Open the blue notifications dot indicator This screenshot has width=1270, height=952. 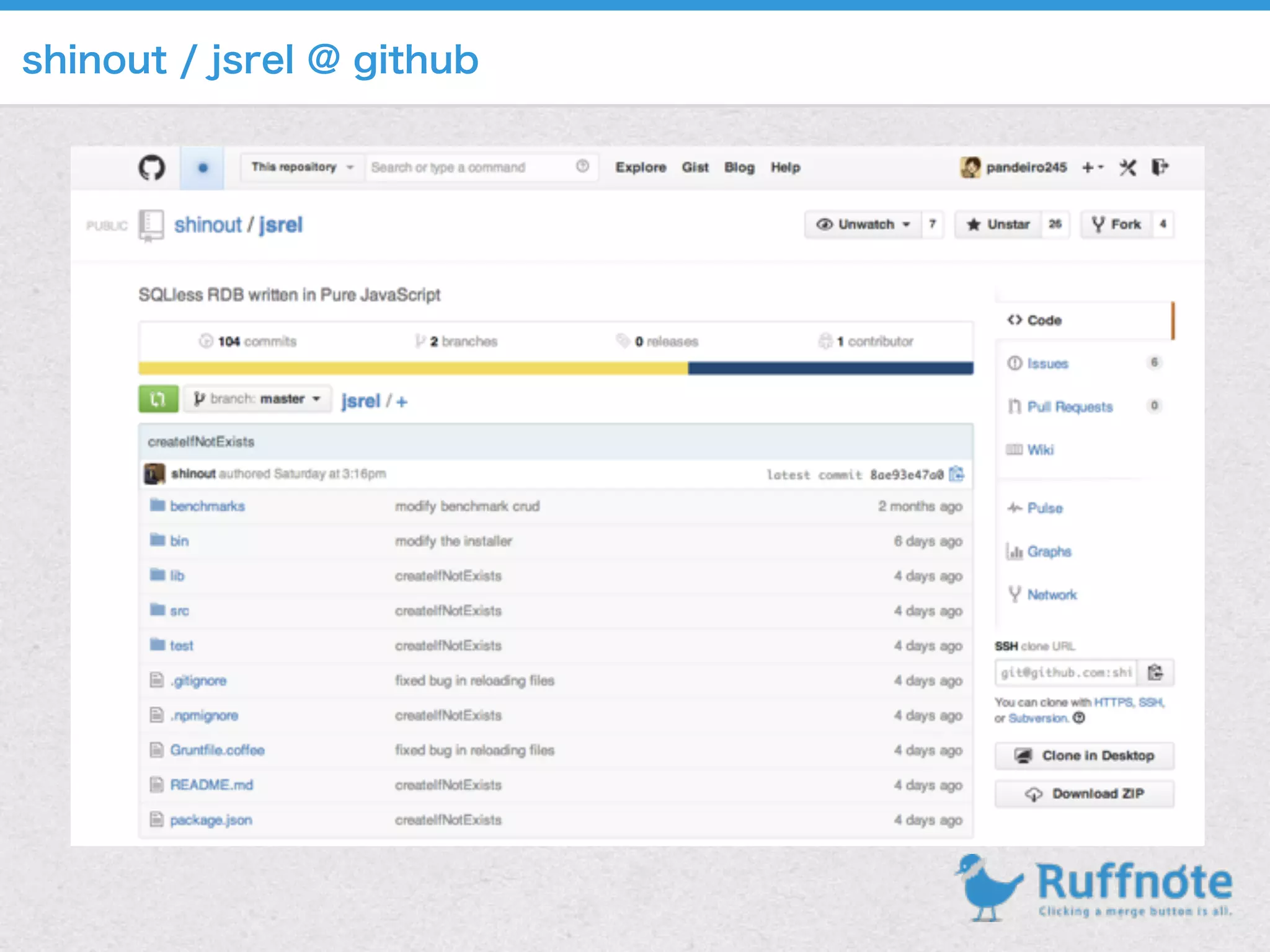click(203, 167)
